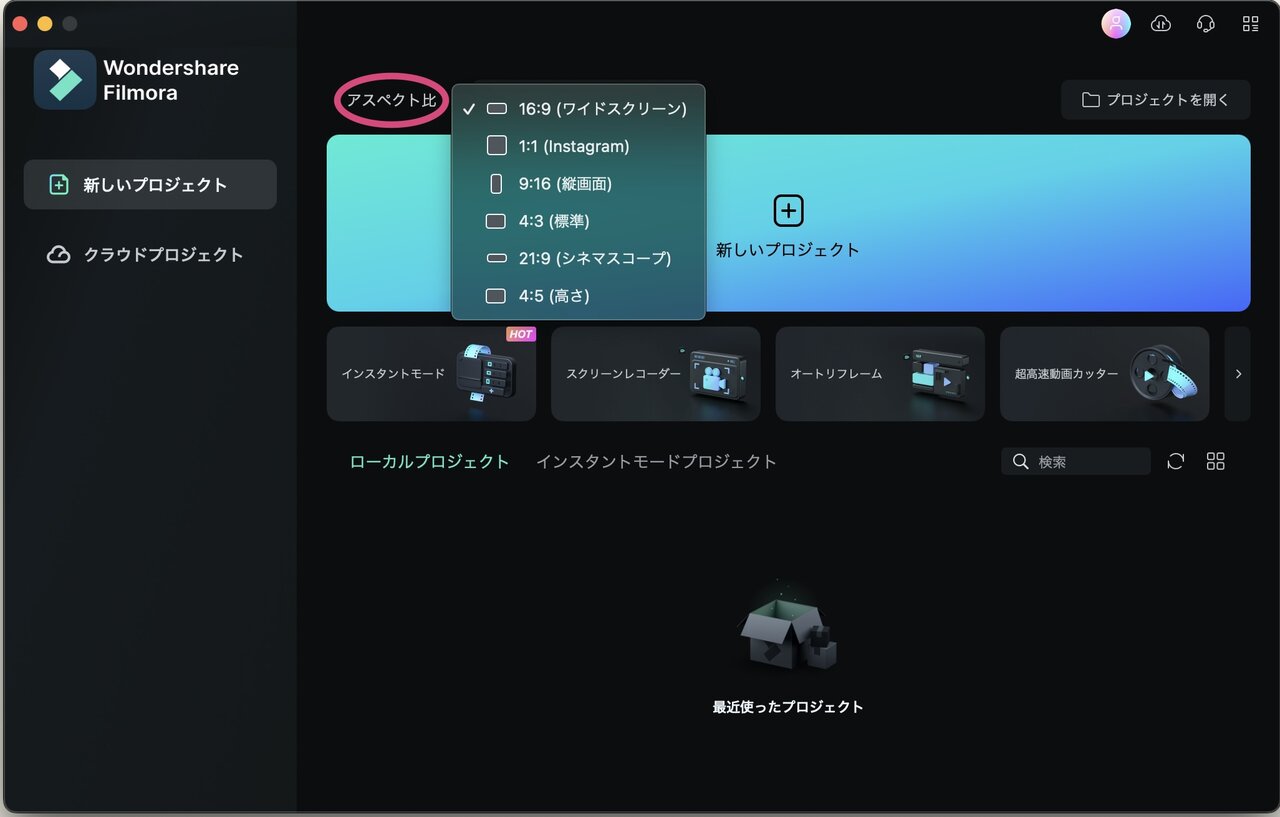Click the 最近使ったプロジェクト text
Image resolution: width=1280 pixels, height=817 pixels.
click(788, 706)
